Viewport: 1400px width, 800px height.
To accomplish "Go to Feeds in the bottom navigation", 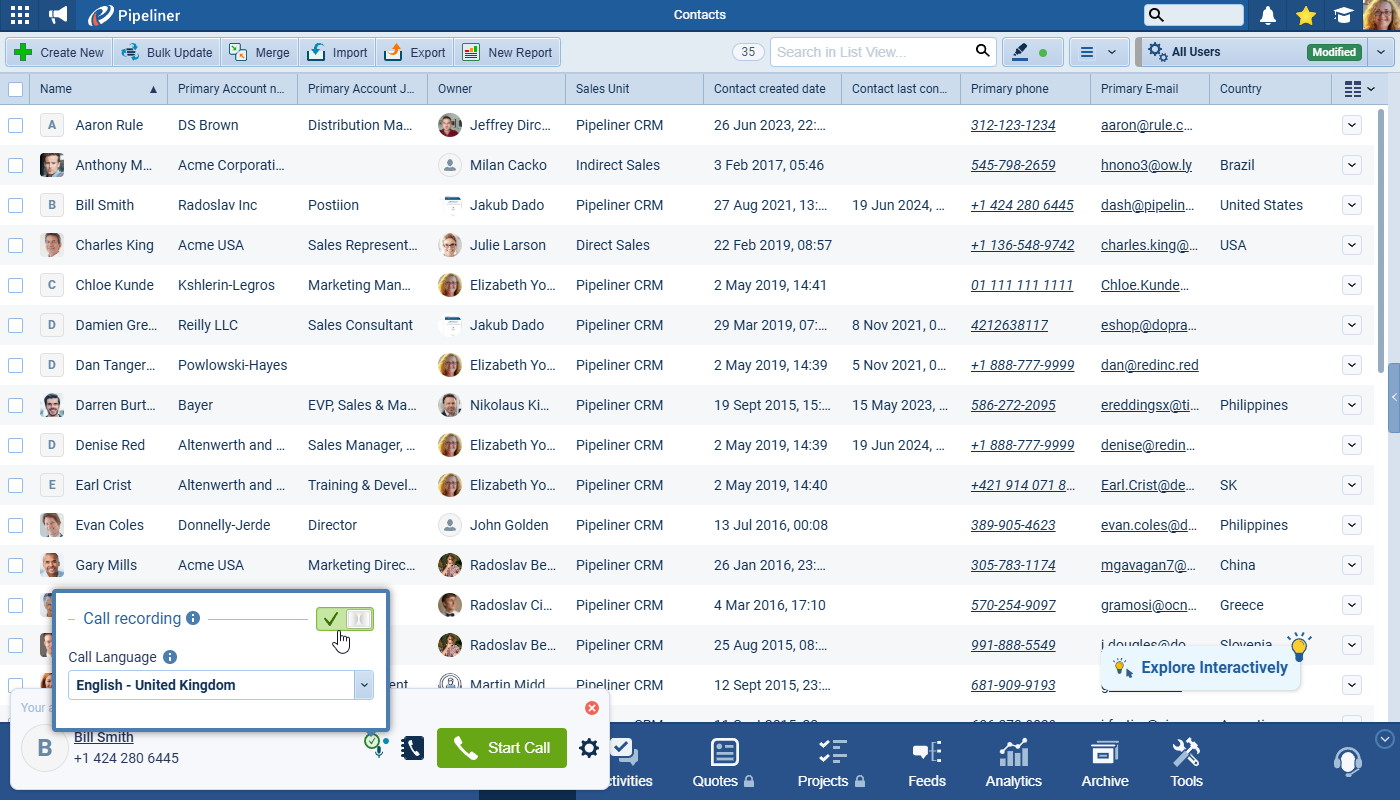I will click(926, 763).
